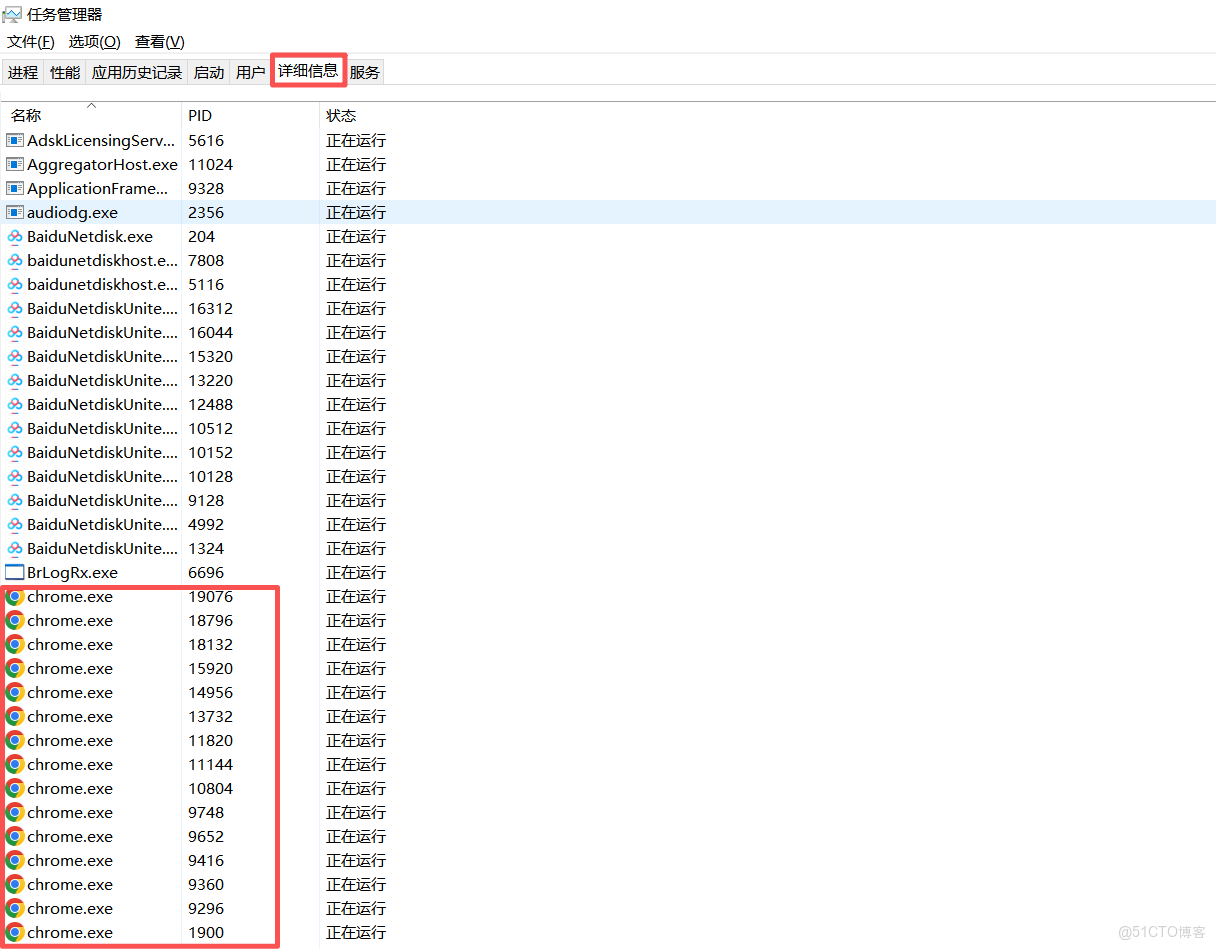Click Chrome icon for PID 14956
The height and width of the screenshot is (949, 1216).
click(x=15, y=693)
